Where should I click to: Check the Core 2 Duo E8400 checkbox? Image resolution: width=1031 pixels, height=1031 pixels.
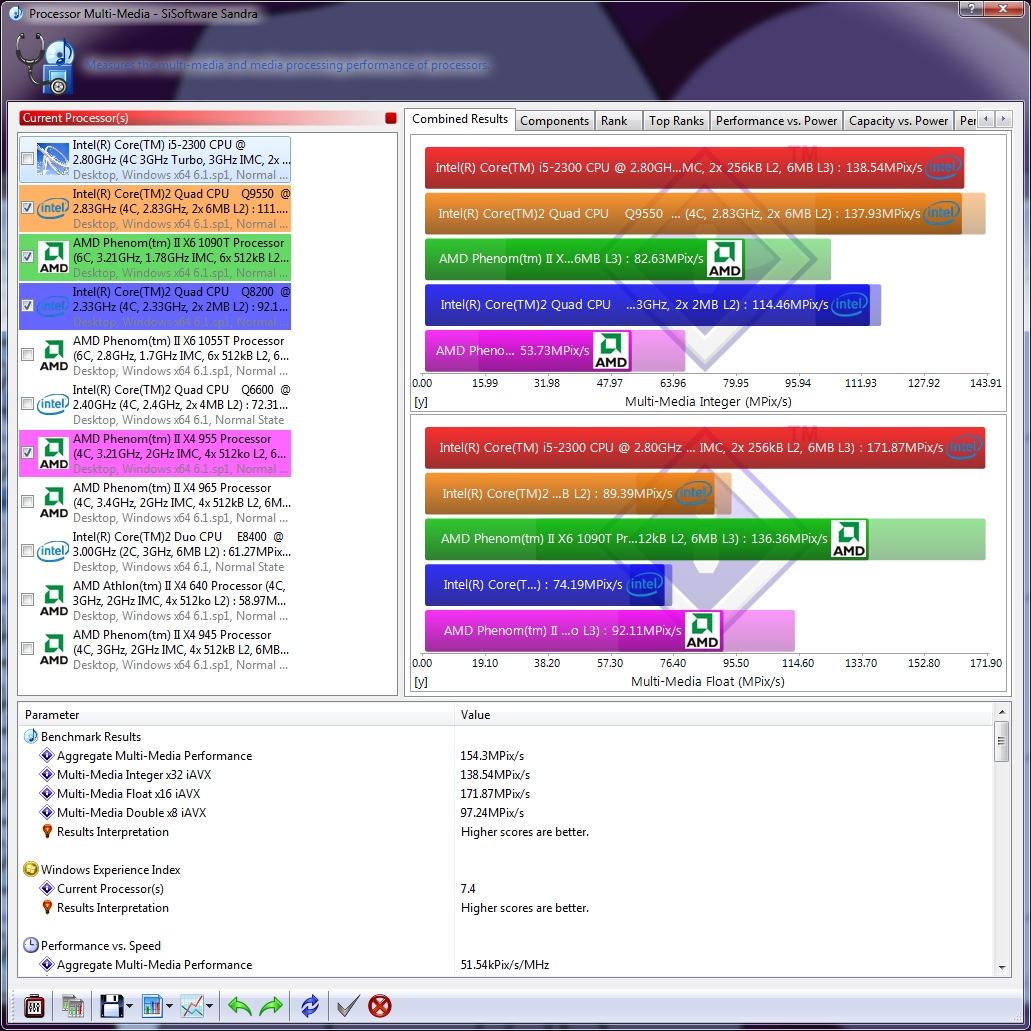pos(28,550)
